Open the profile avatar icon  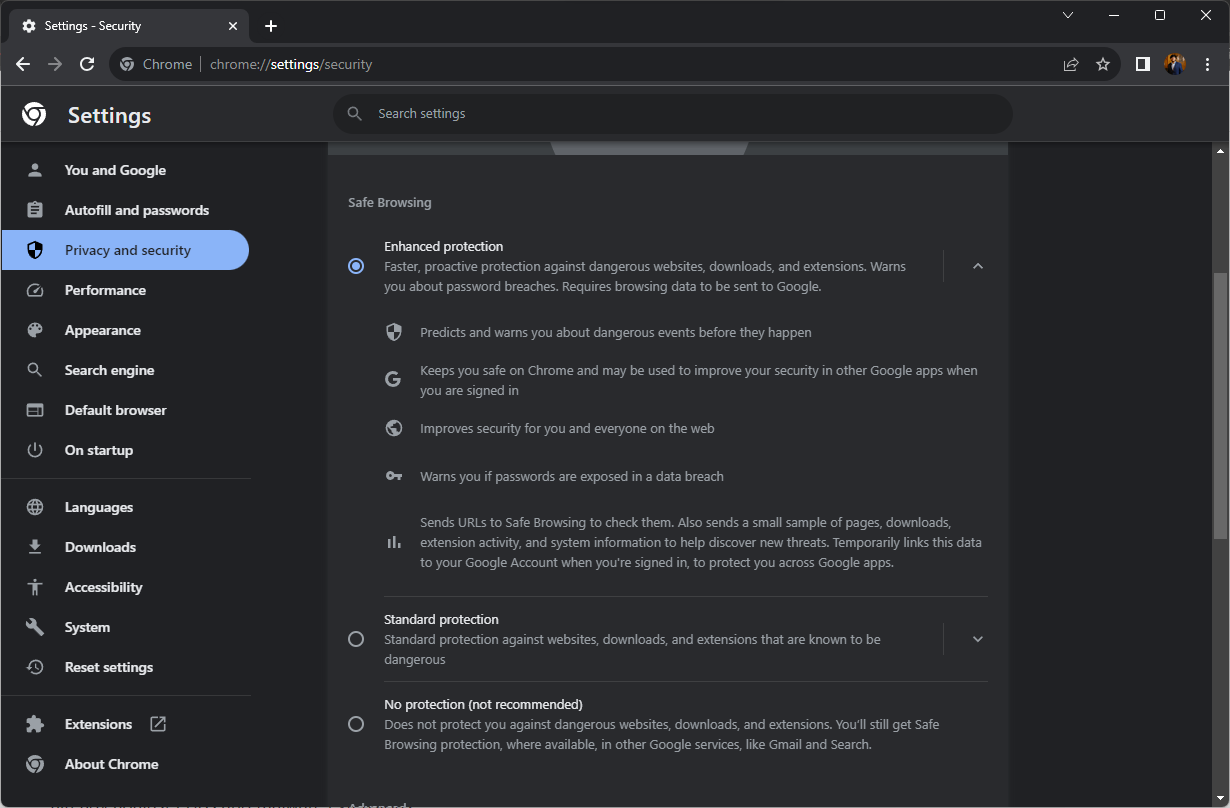point(1175,64)
